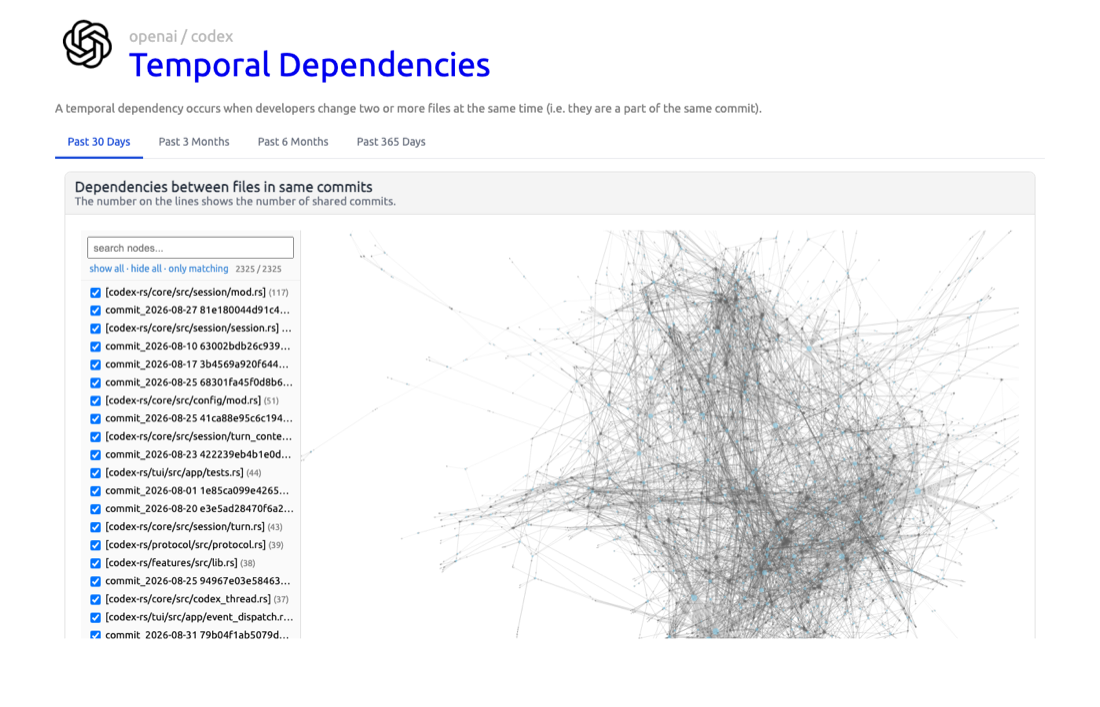Toggle commit_2026-08-01 1e85ca099e4265 checkbox

tap(95, 491)
